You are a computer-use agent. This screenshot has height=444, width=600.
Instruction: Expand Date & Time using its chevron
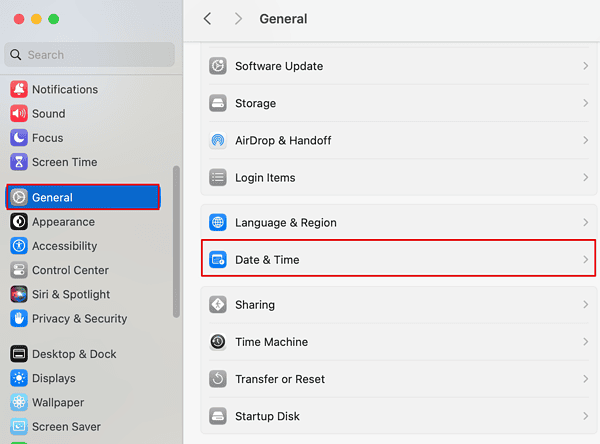(585, 260)
